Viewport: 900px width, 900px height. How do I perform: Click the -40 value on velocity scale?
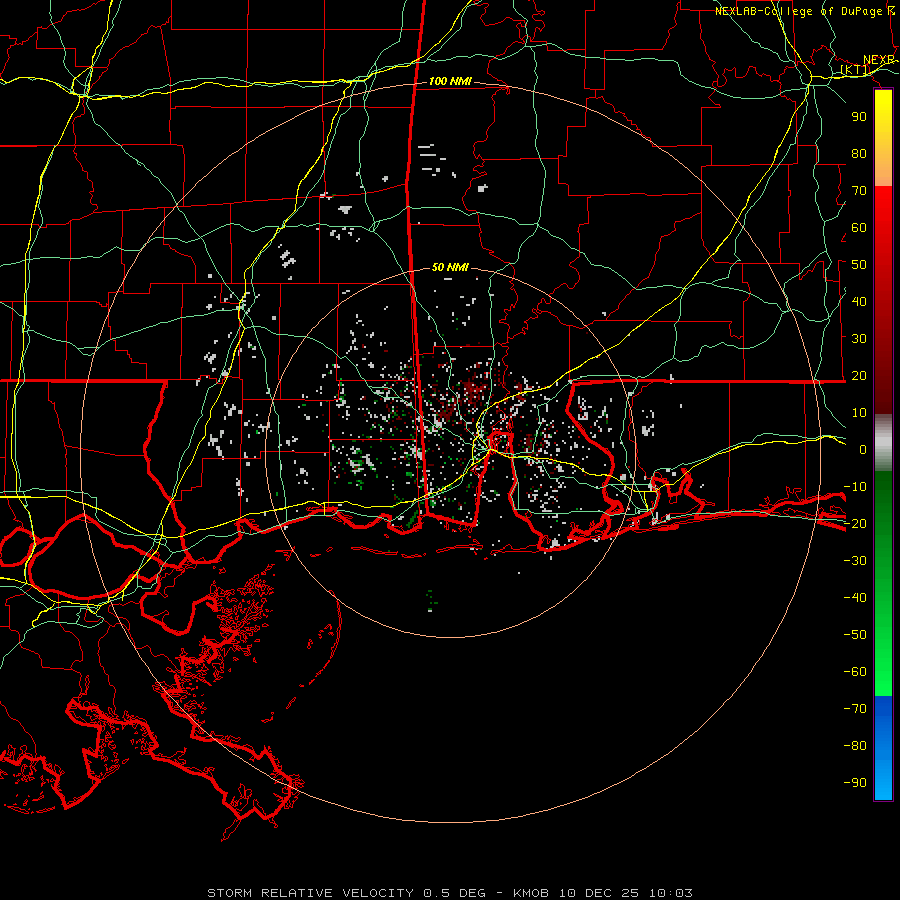[x=855, y=598]
